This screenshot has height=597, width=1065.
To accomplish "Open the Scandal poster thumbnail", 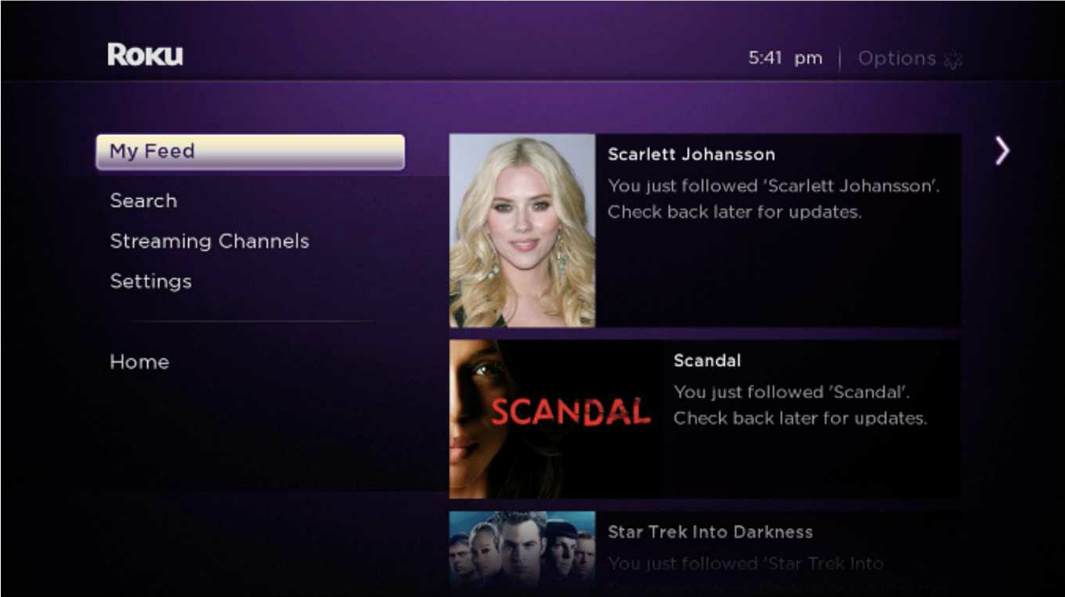I will pos(555,419).
